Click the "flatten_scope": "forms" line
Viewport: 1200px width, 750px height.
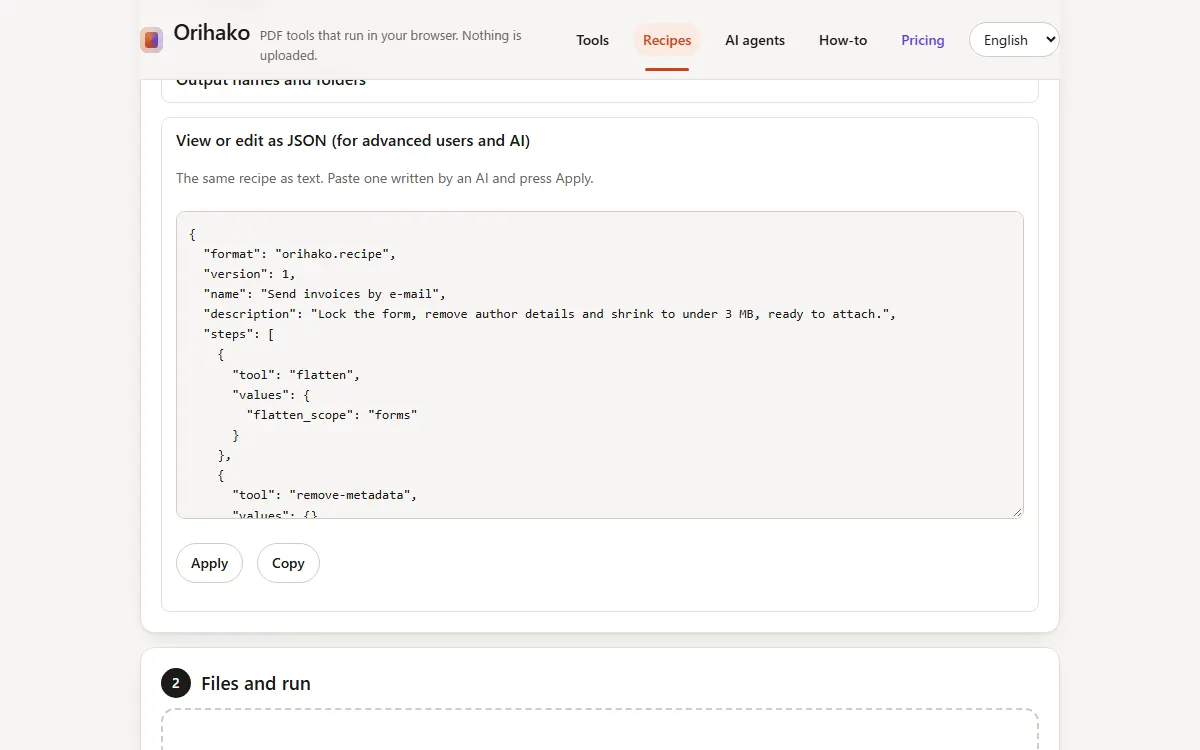pos(332,415)
